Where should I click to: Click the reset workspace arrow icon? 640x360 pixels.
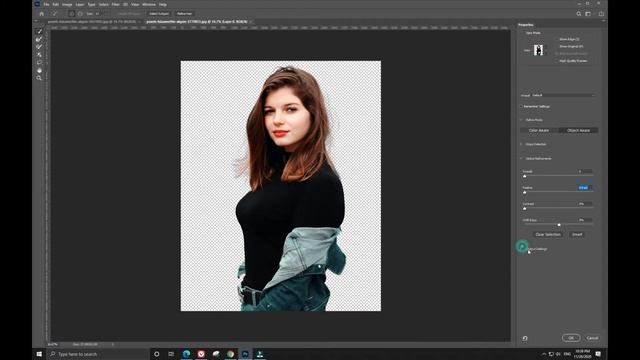[x=525, y=338]
